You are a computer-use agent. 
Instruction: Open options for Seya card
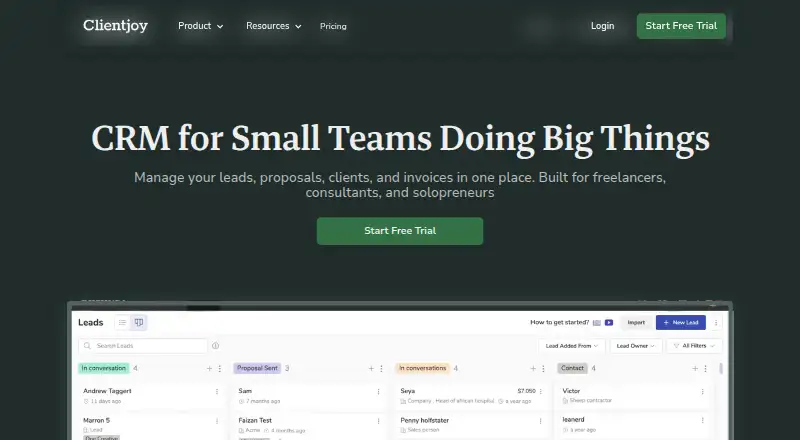[x=541, y=392]
